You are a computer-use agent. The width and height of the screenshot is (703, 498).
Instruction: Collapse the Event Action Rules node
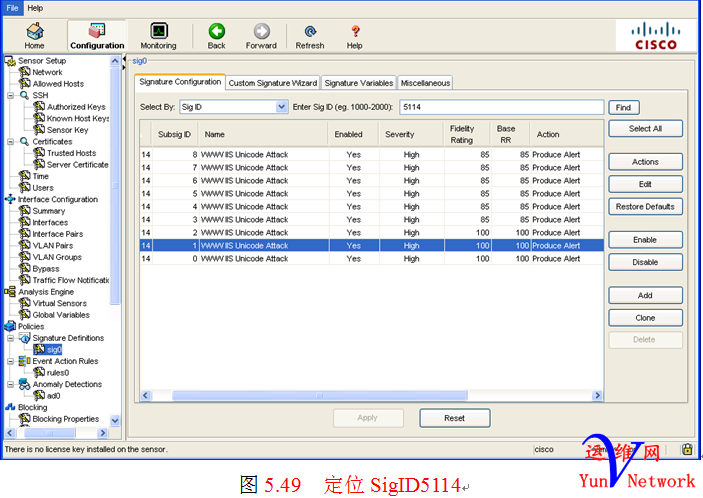click(11, 361)
